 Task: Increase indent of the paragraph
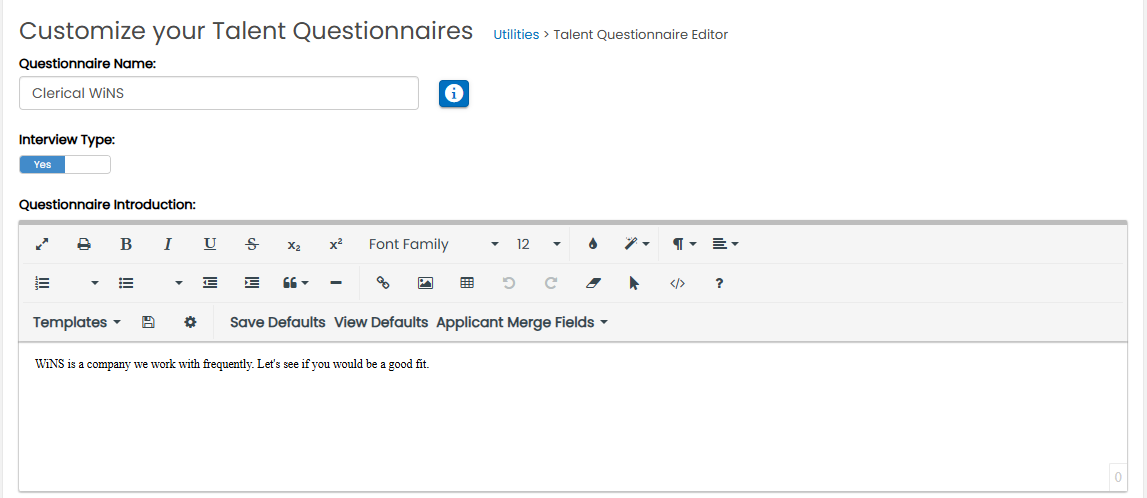tap(252, 283)
